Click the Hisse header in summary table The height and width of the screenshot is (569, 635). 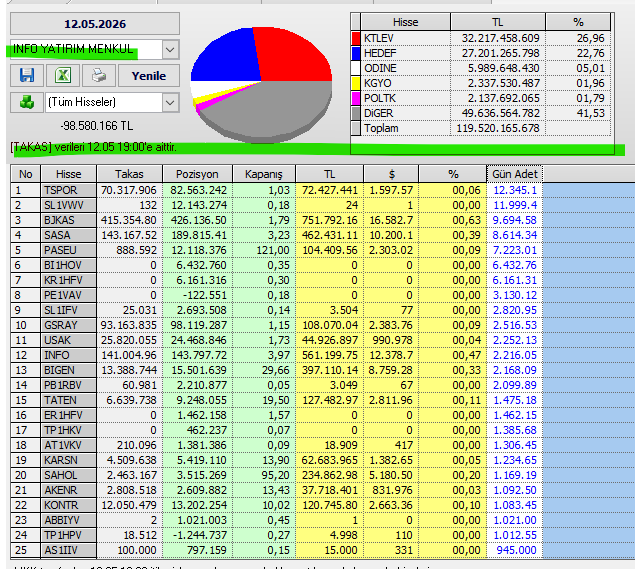405,22
